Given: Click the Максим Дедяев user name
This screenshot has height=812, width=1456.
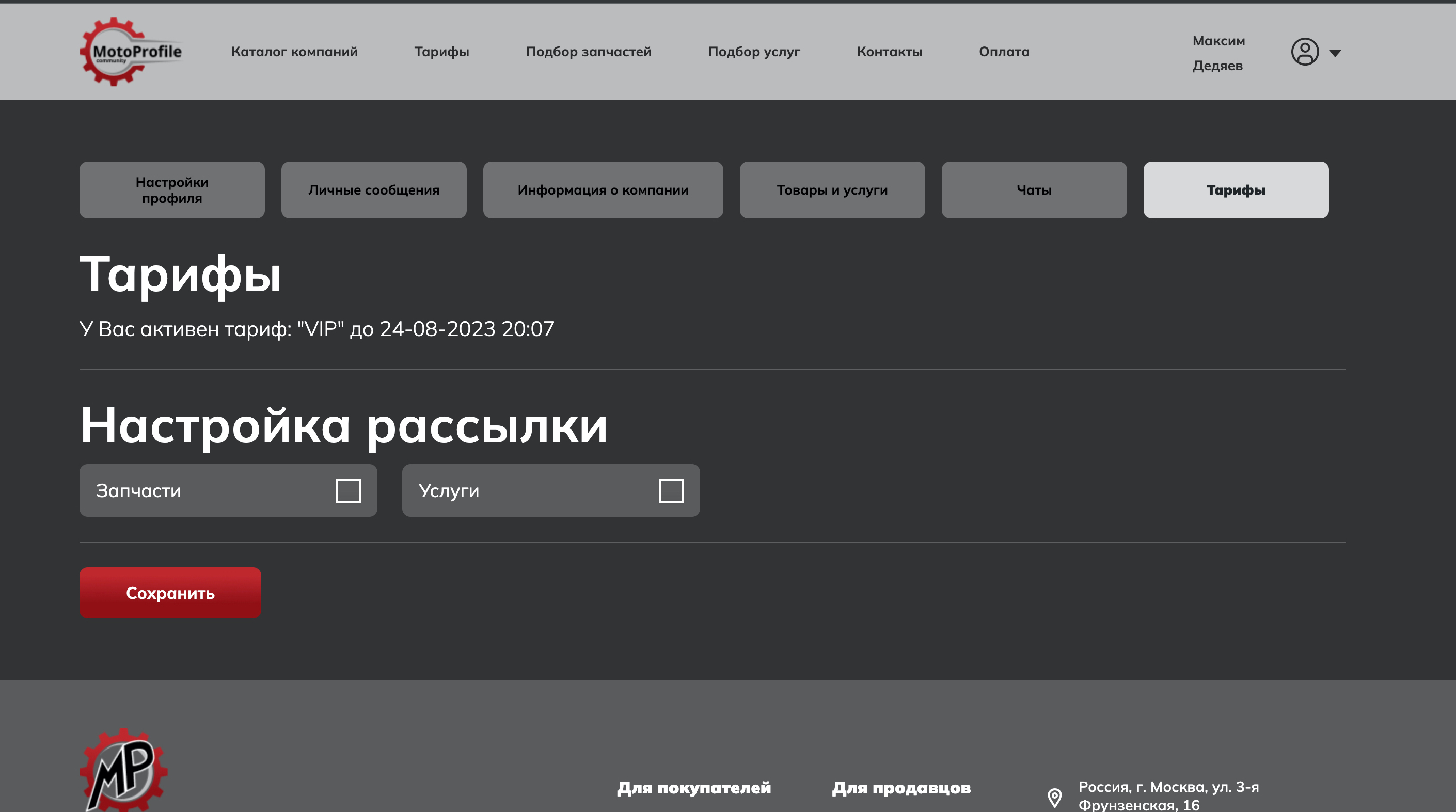Looking at the screenshot, I should pos(1218,53).
